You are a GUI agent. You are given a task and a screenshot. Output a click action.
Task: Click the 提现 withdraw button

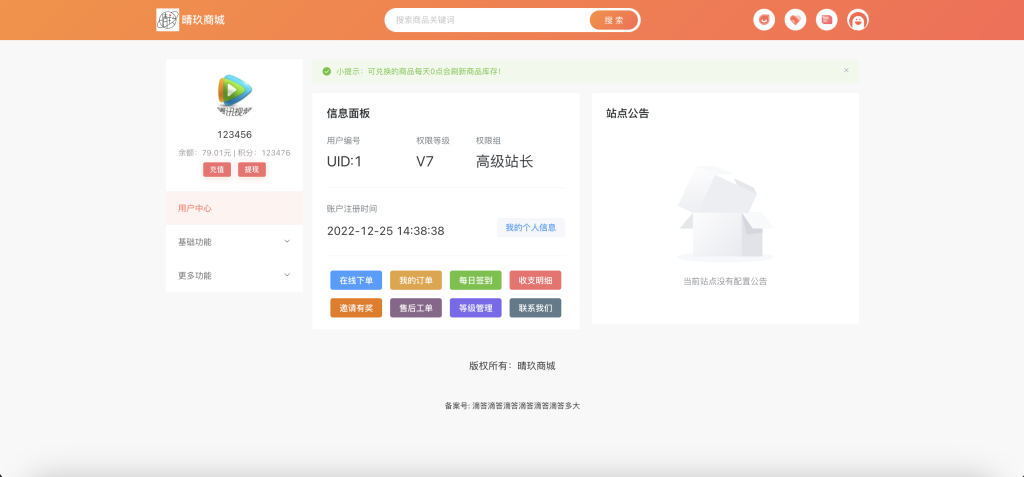tap(251, 169)
